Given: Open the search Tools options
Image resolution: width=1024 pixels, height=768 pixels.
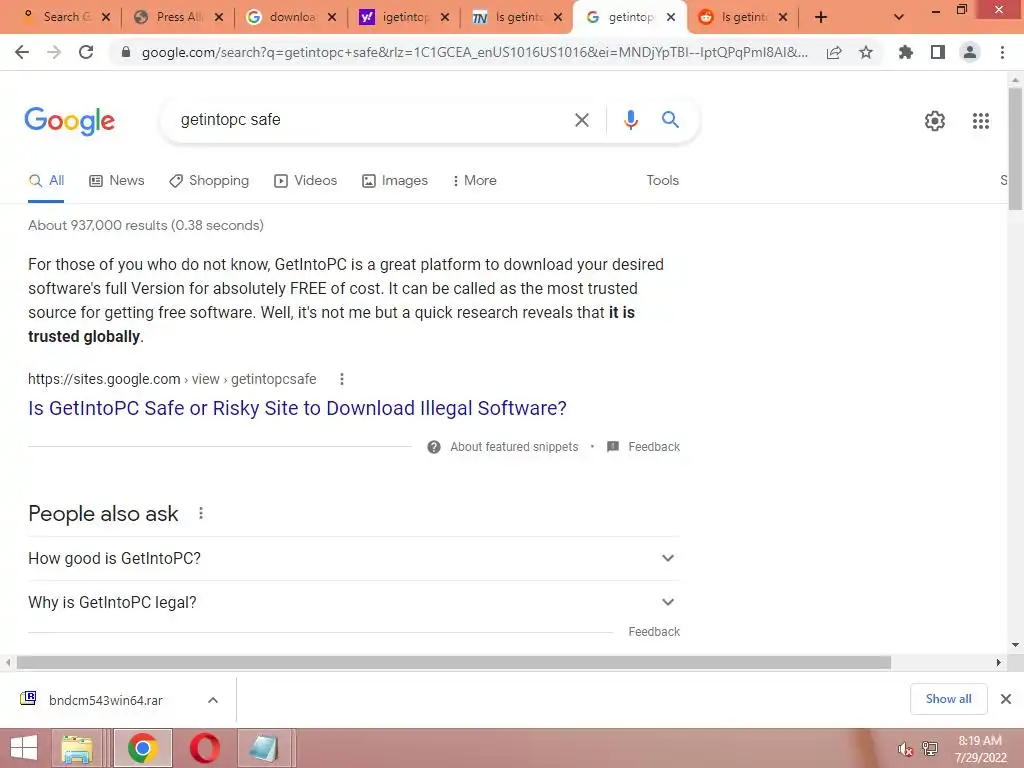Looking at the screenshot, I should click(x=662, y=180).
